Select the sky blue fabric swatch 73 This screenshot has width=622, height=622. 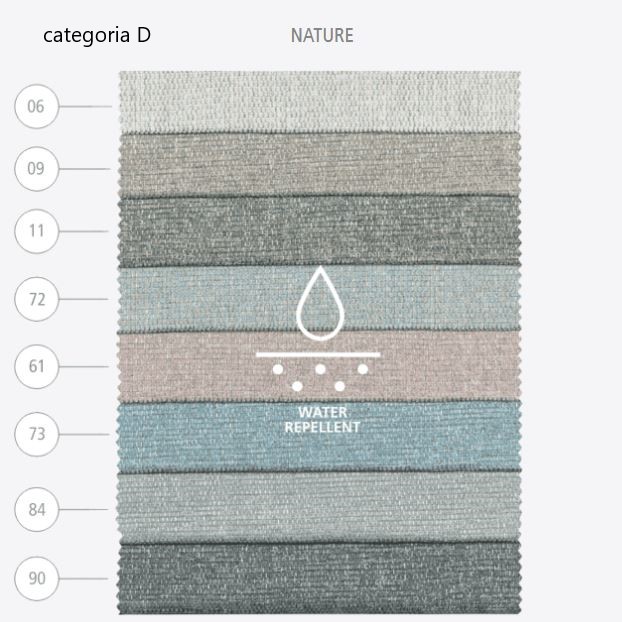pos(320,436)
